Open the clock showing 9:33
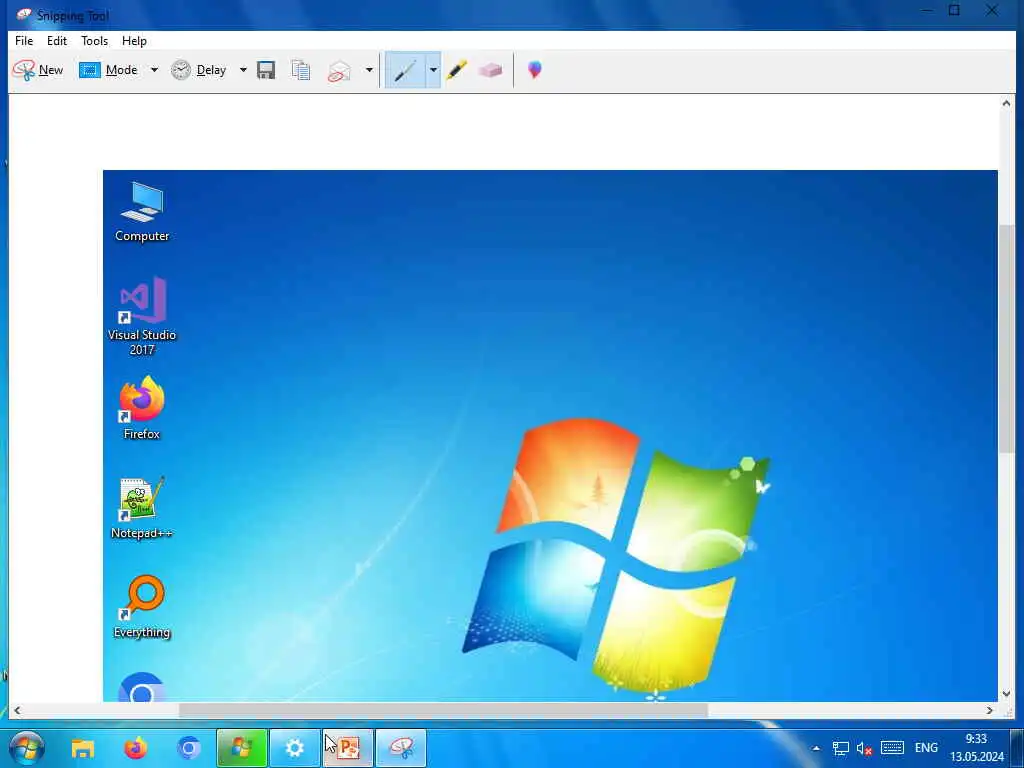Screen dimensions: 1024x768 pos(976,748)
